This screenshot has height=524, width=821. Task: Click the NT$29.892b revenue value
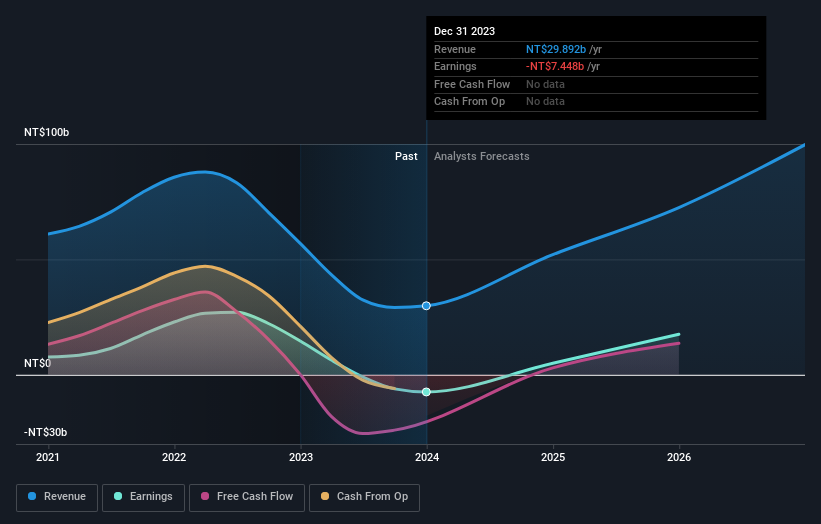pyautogui.click(x=556, y=49)
